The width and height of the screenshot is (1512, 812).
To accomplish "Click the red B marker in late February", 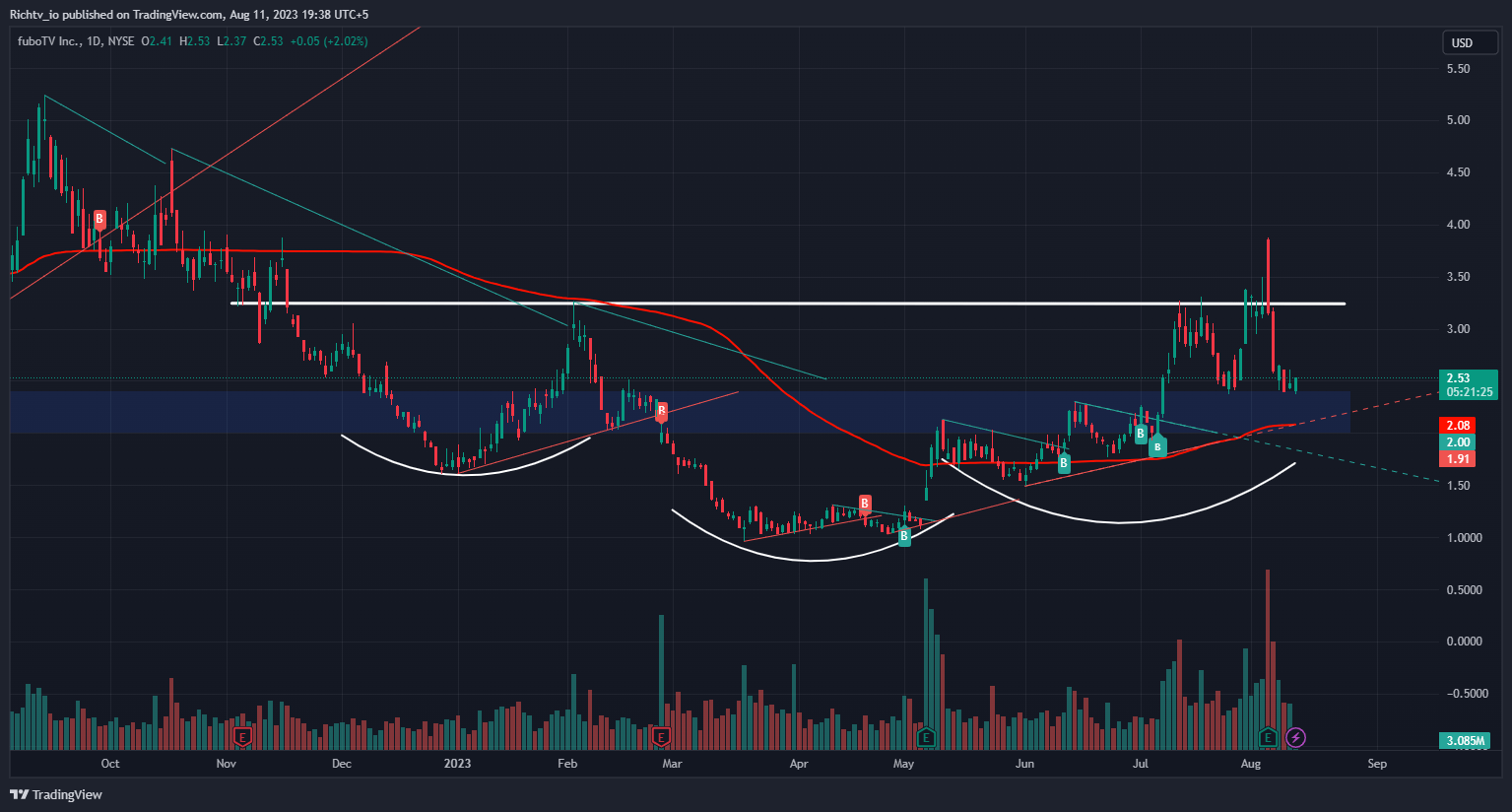I will (x=662, y=410).
